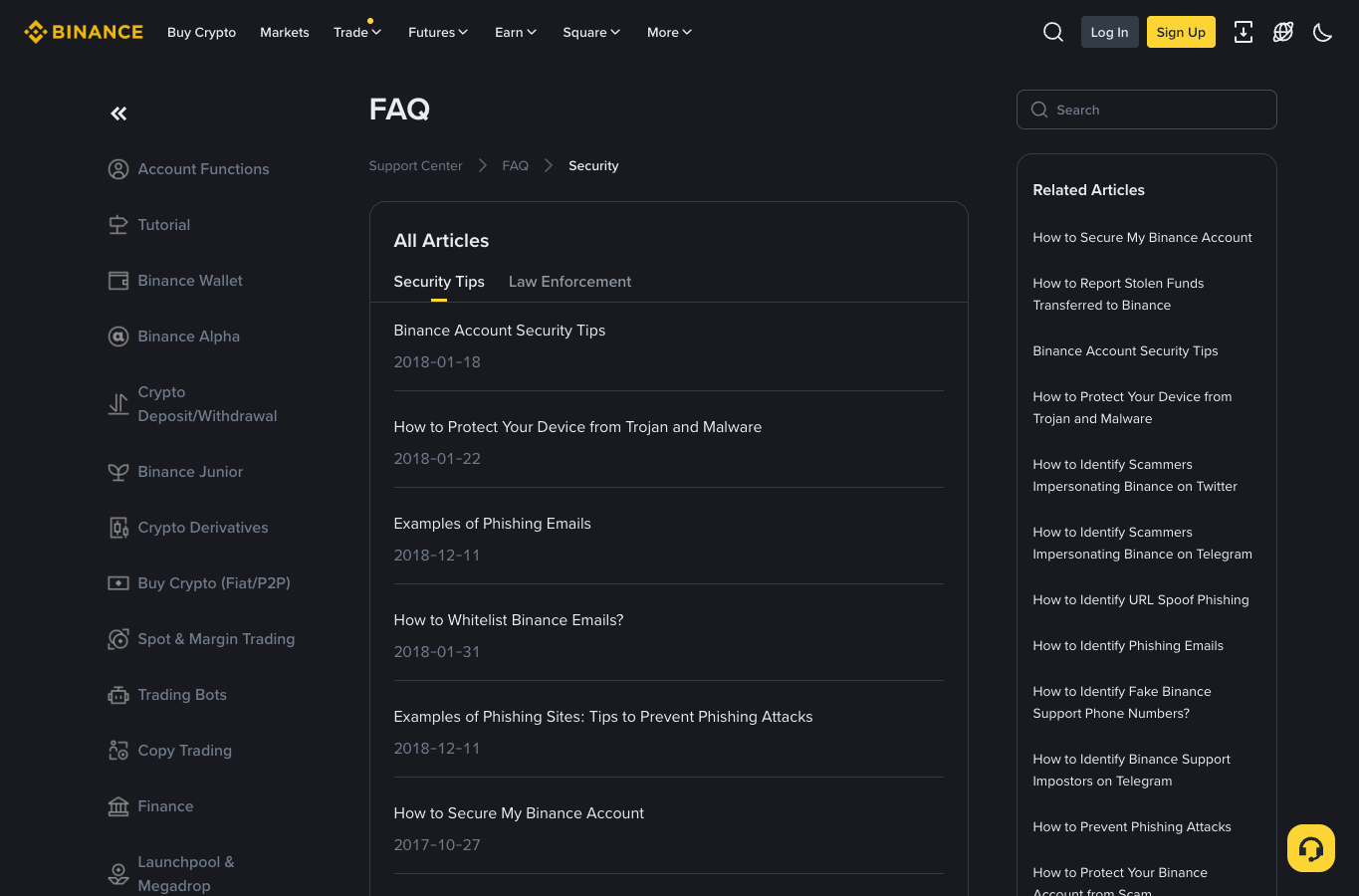Screen dimensions: 1359x896
Task: Click the Crypto Derivatives icon
Action: pyautogui.click(x=118, y=528)
